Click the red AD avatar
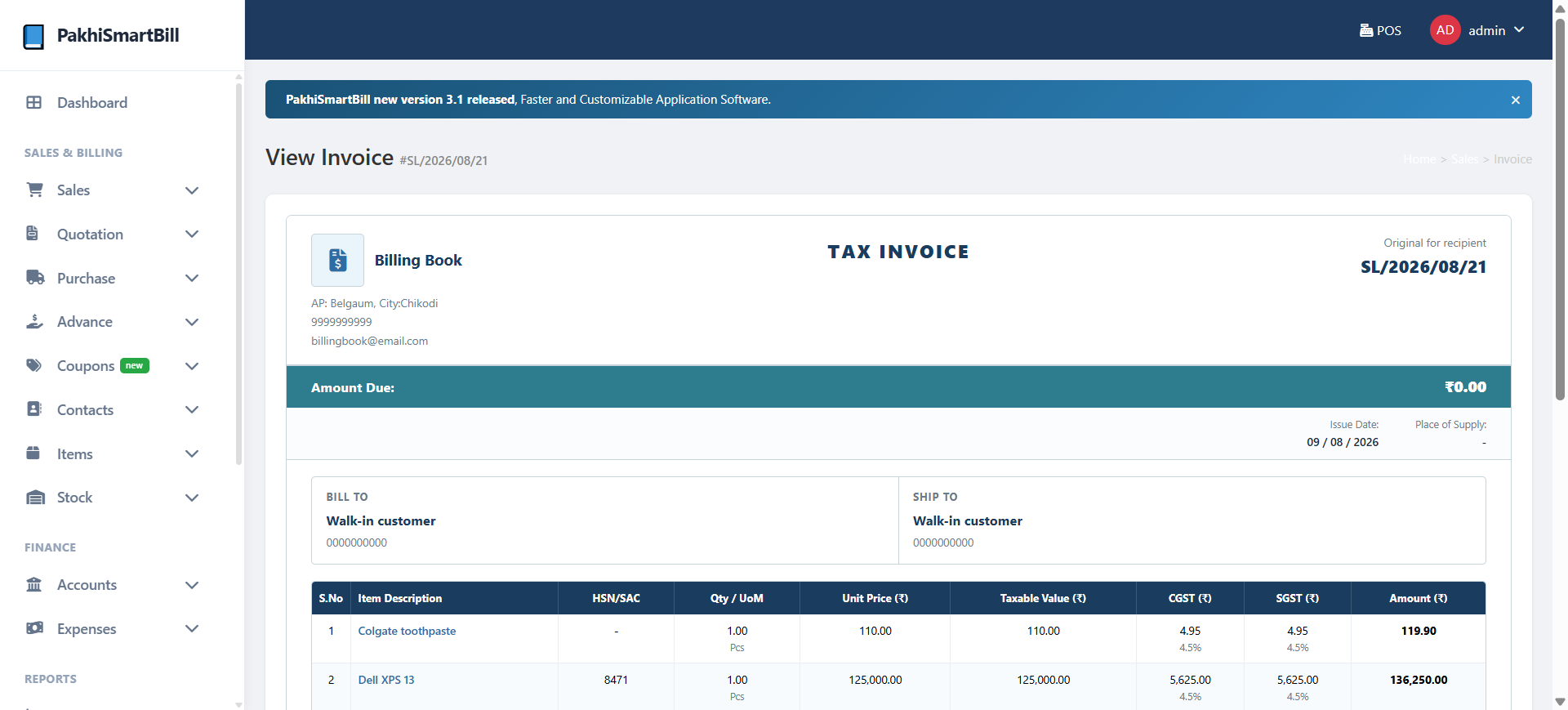Screen dimensions: 1568x710 tap(1445, 30)
